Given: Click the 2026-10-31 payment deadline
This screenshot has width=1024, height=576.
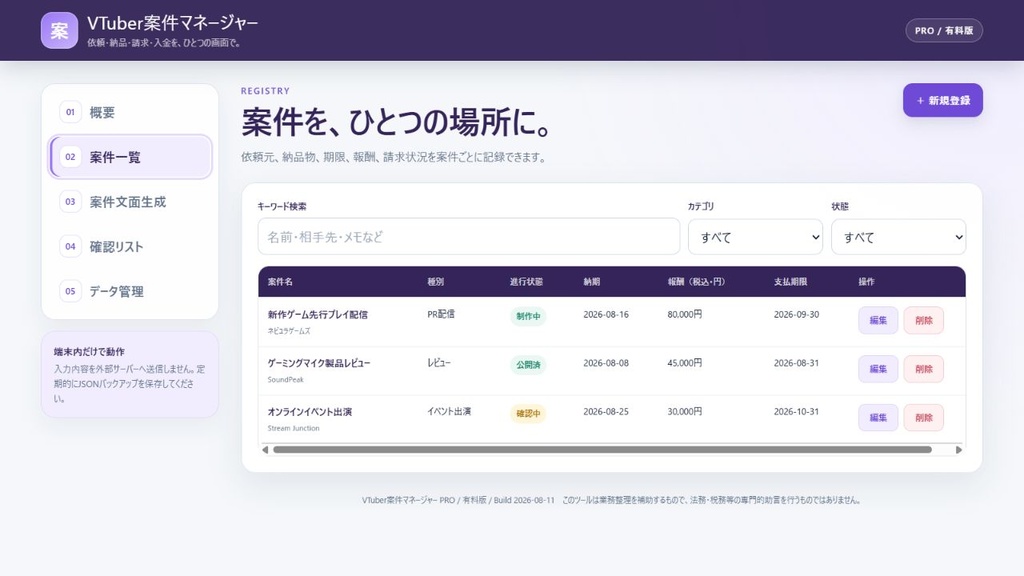Looking at the screenshot, I should [x=796, y=411].
